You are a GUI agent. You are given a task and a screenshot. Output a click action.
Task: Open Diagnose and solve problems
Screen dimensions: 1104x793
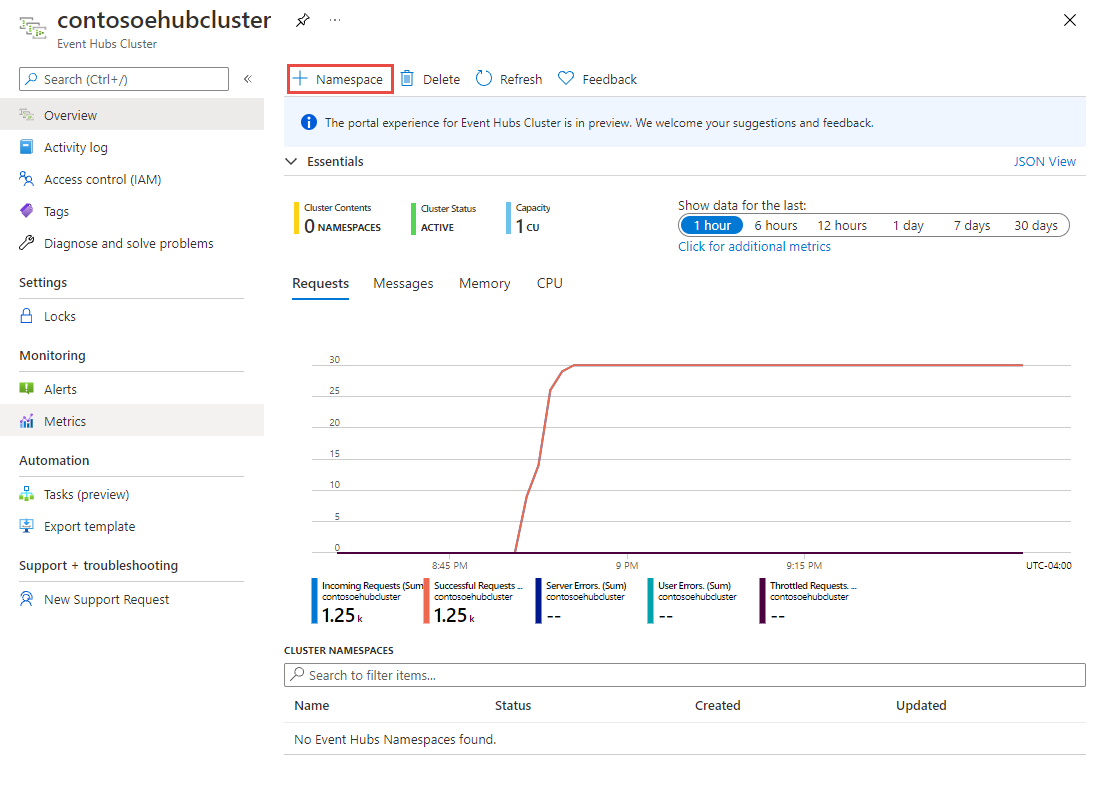point(128,243)
